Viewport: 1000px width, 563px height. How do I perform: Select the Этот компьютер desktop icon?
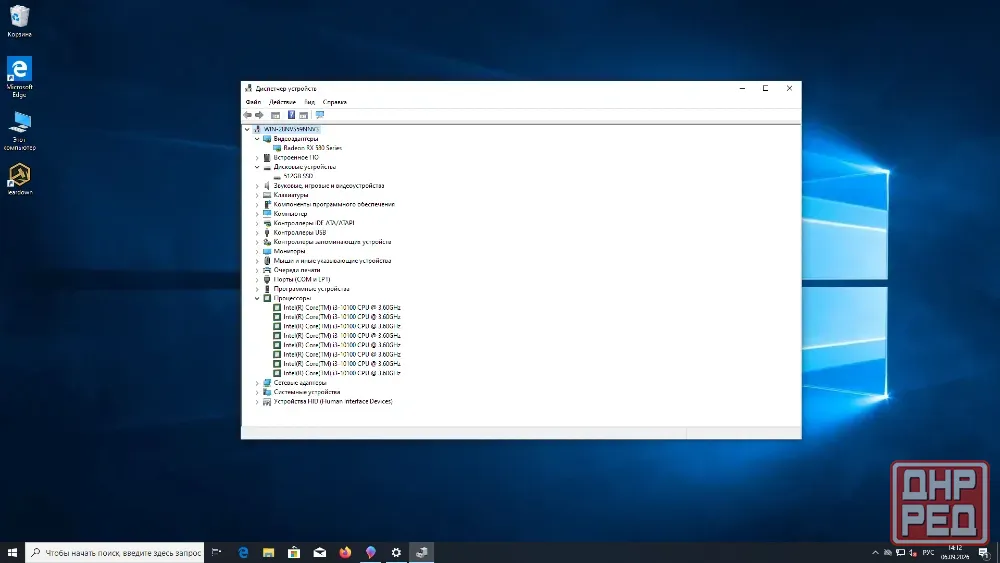(20, 131)
